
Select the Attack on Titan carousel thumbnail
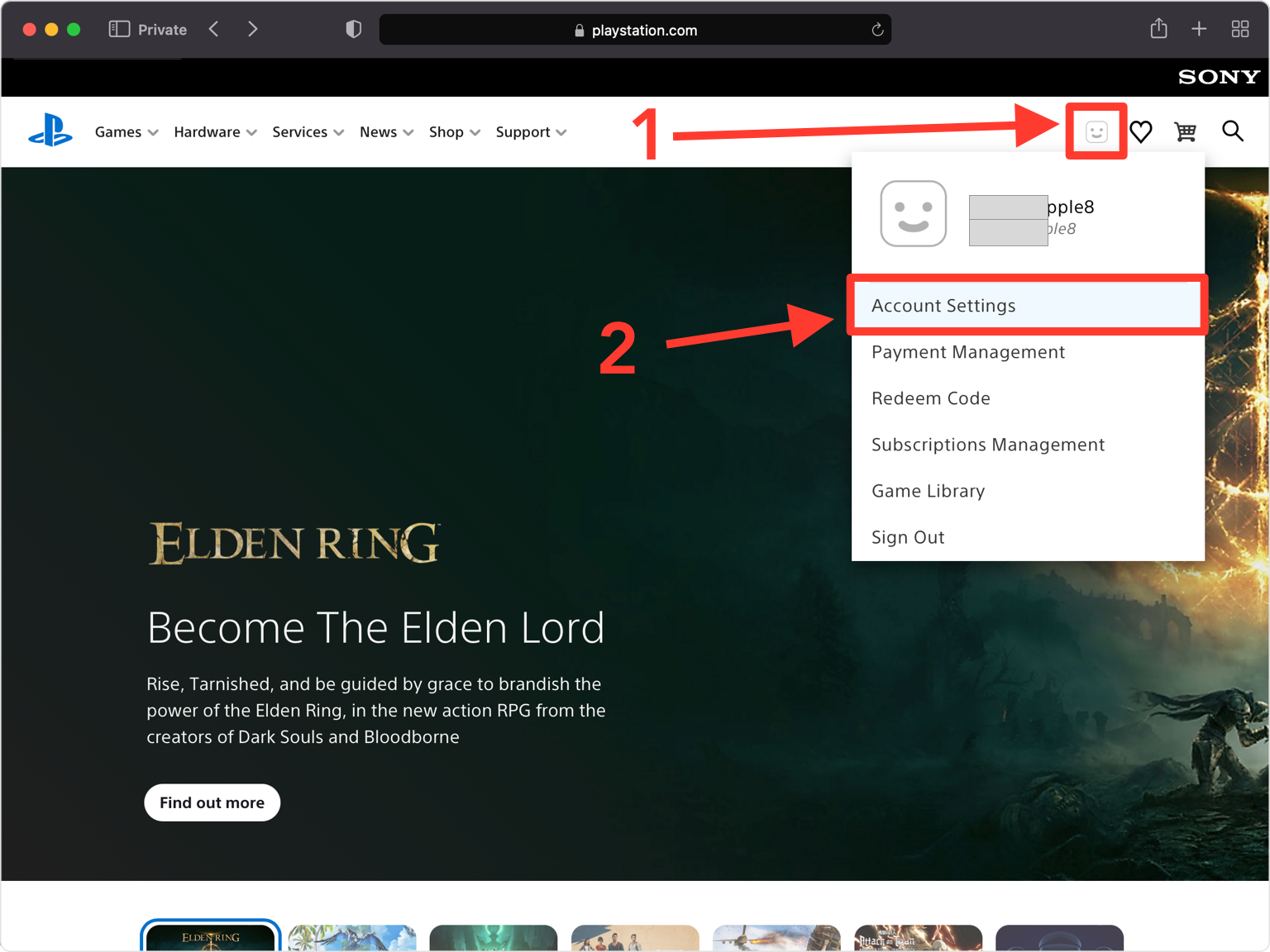(x=918, y=938)
